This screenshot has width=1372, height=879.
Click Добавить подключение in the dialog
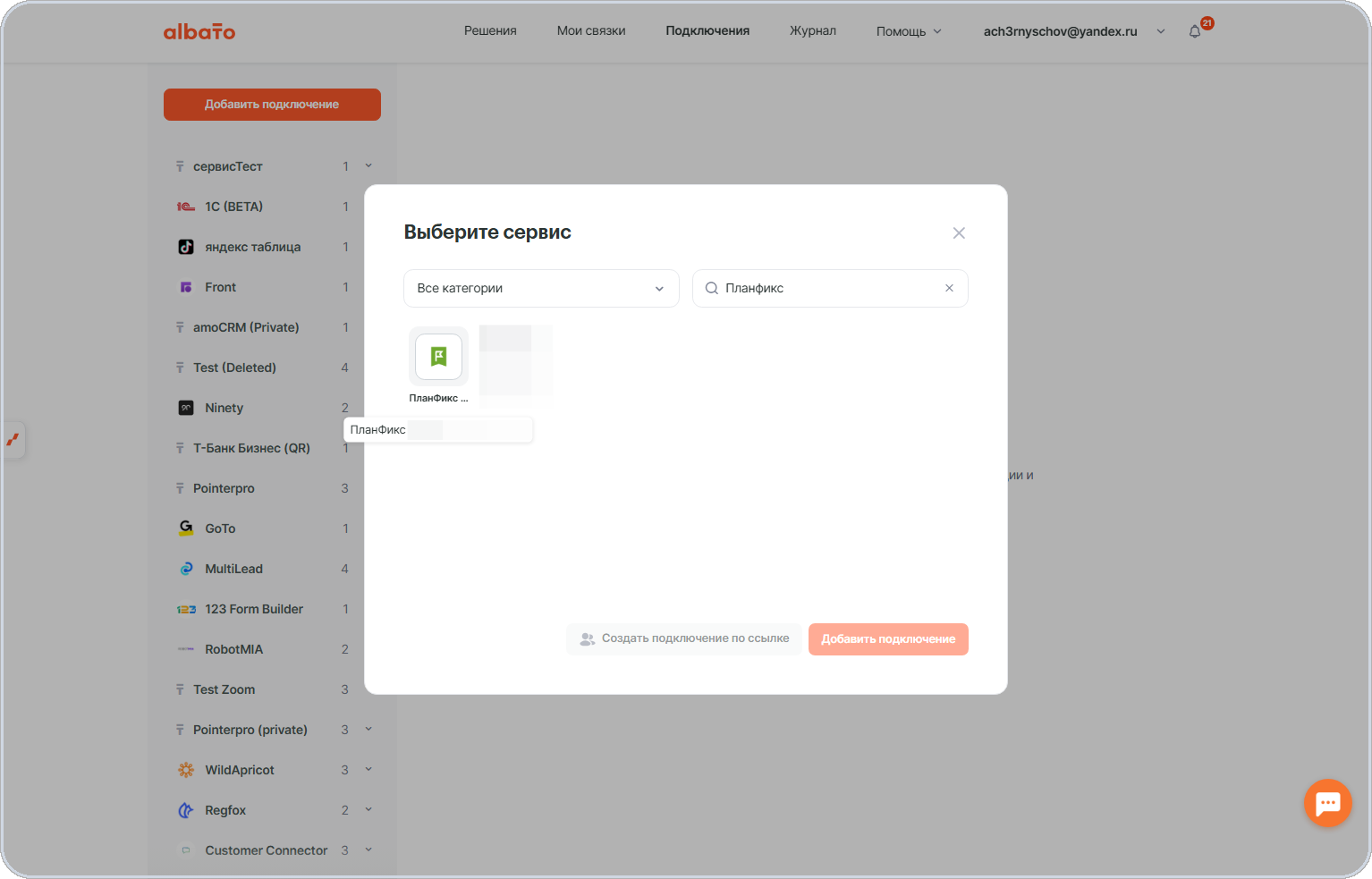[888, 638]
